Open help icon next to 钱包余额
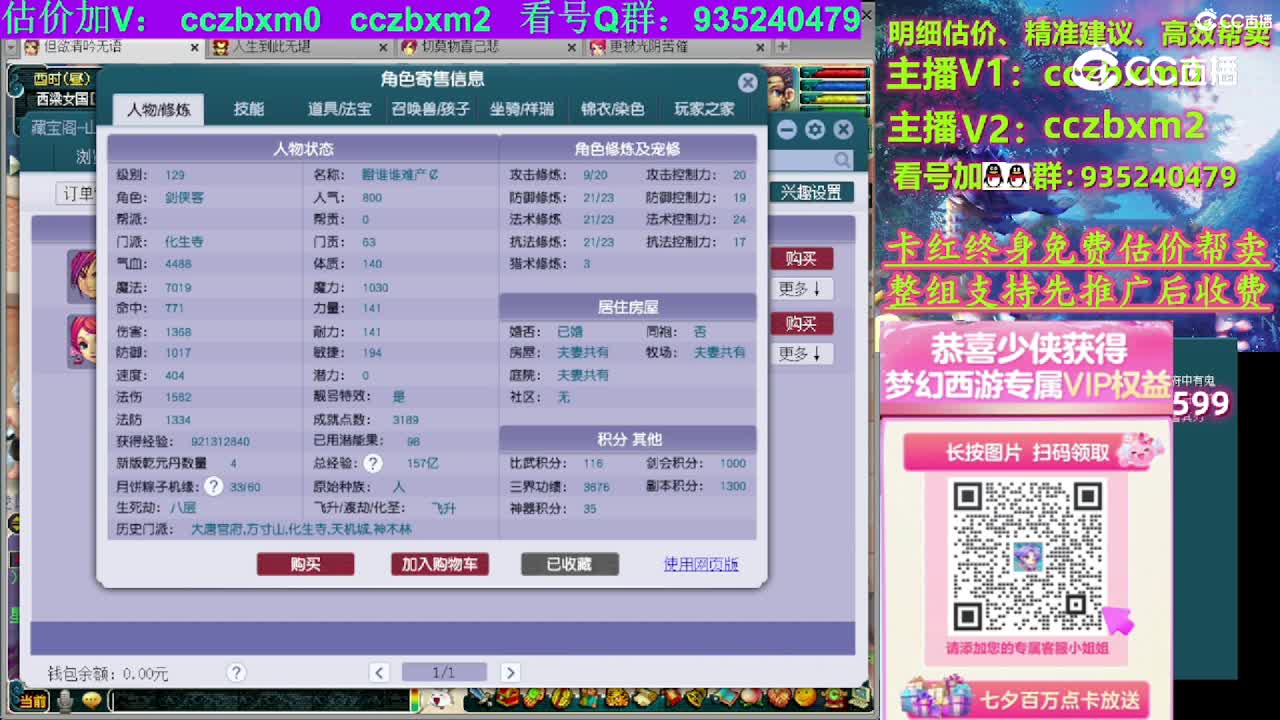Viewport: 1280px width, 720px height. pos(236,673)
